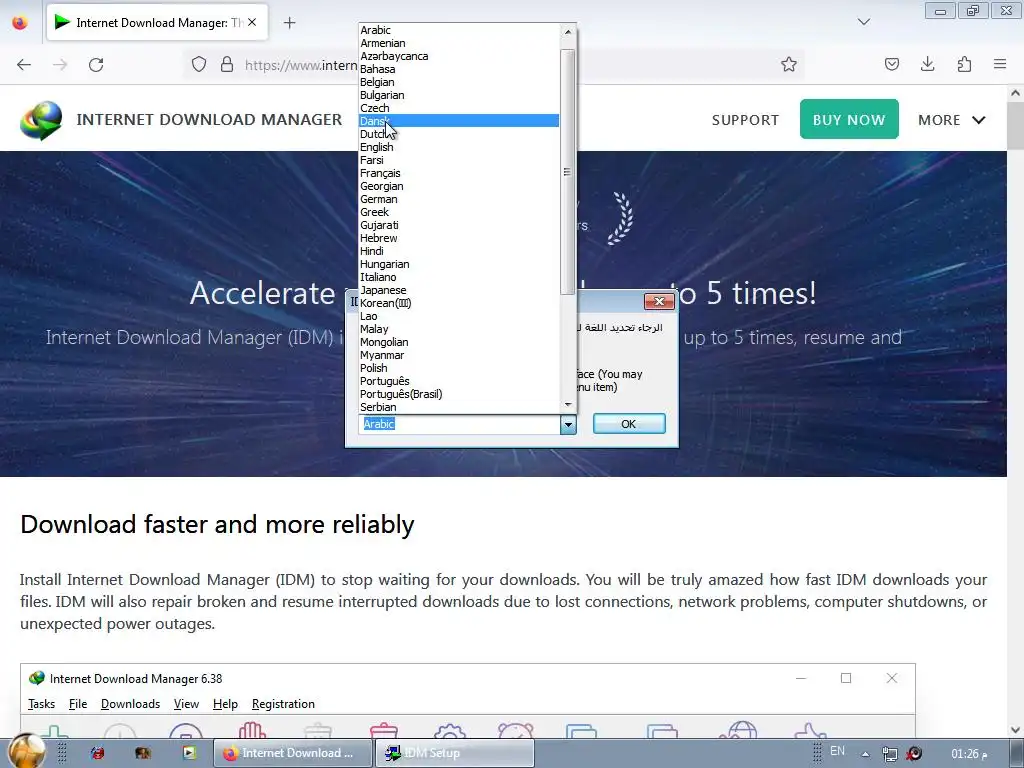
Task: Select Lao language option
Action: pyautogui.click(x=459, y=316)
